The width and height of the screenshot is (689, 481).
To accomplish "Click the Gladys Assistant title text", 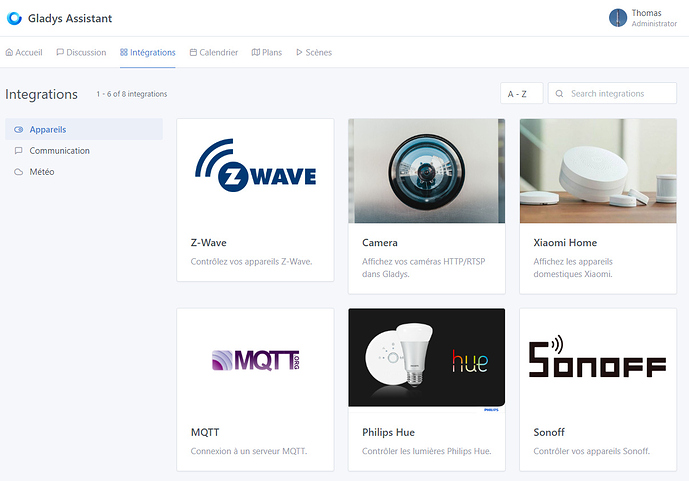I will click(70, 18).
